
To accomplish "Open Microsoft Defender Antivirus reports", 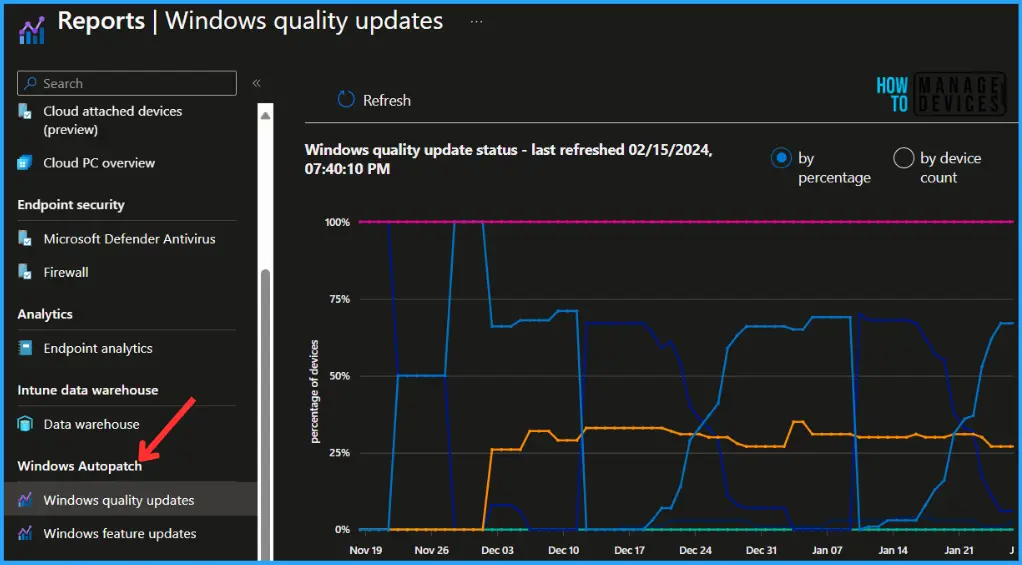I will point(129,239).
